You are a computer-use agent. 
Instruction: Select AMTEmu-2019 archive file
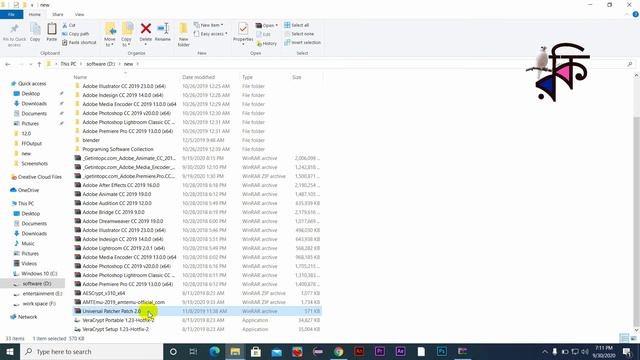pos(123,302)
